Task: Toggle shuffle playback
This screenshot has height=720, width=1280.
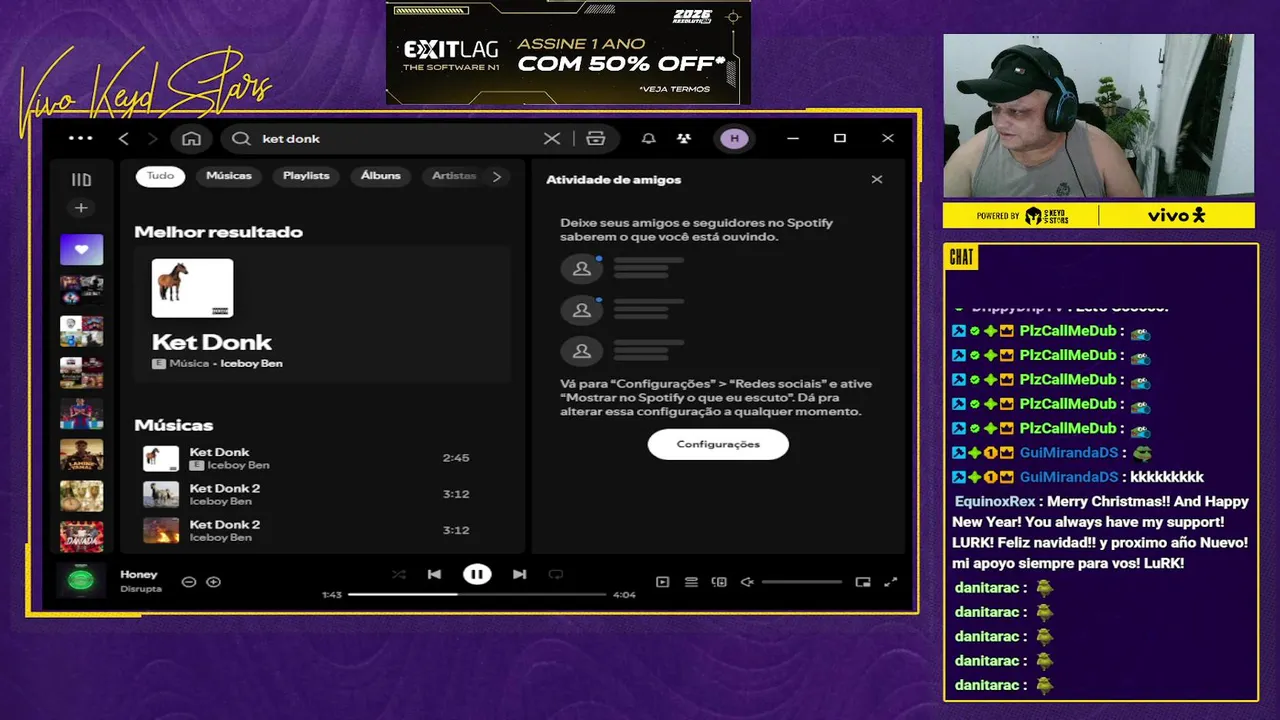Action: pos(399,574)
